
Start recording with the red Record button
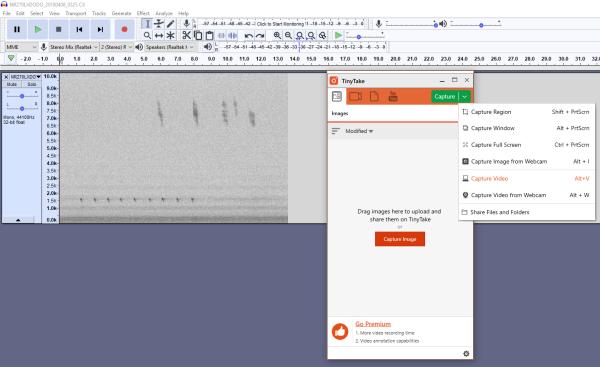point(124,29)
